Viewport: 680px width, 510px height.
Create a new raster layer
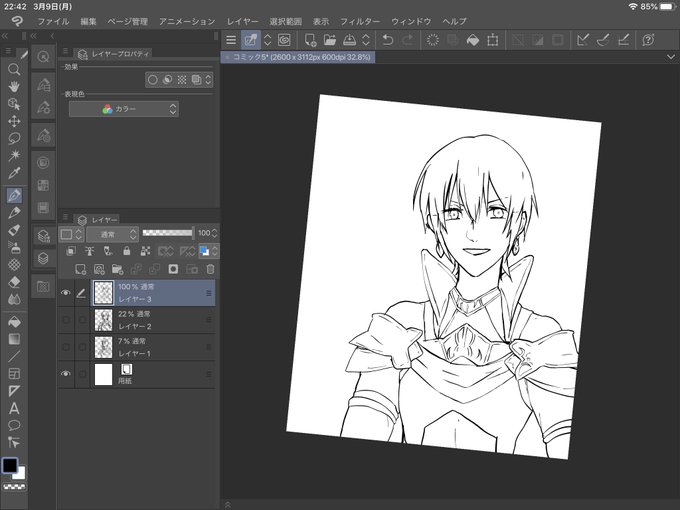(80, 269)
